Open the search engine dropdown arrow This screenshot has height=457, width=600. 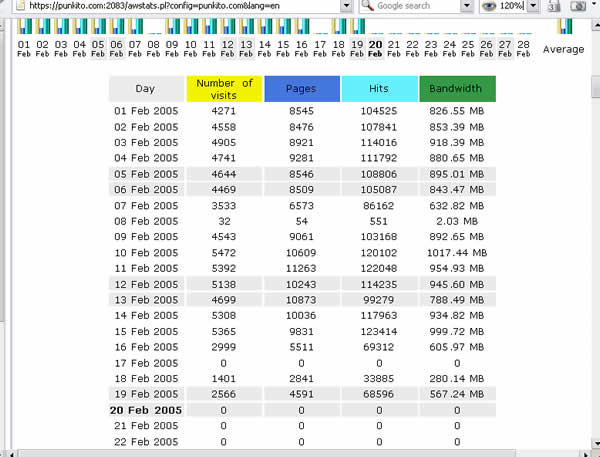(x=466, y=6)
